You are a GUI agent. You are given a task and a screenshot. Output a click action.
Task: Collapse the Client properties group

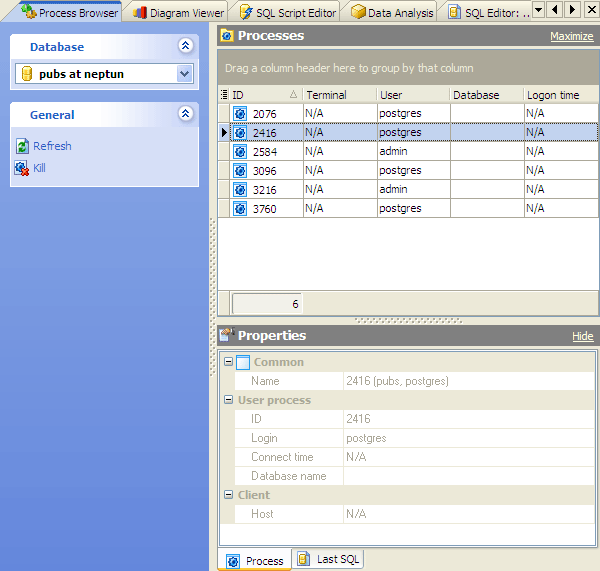click(x=227, y=495)
